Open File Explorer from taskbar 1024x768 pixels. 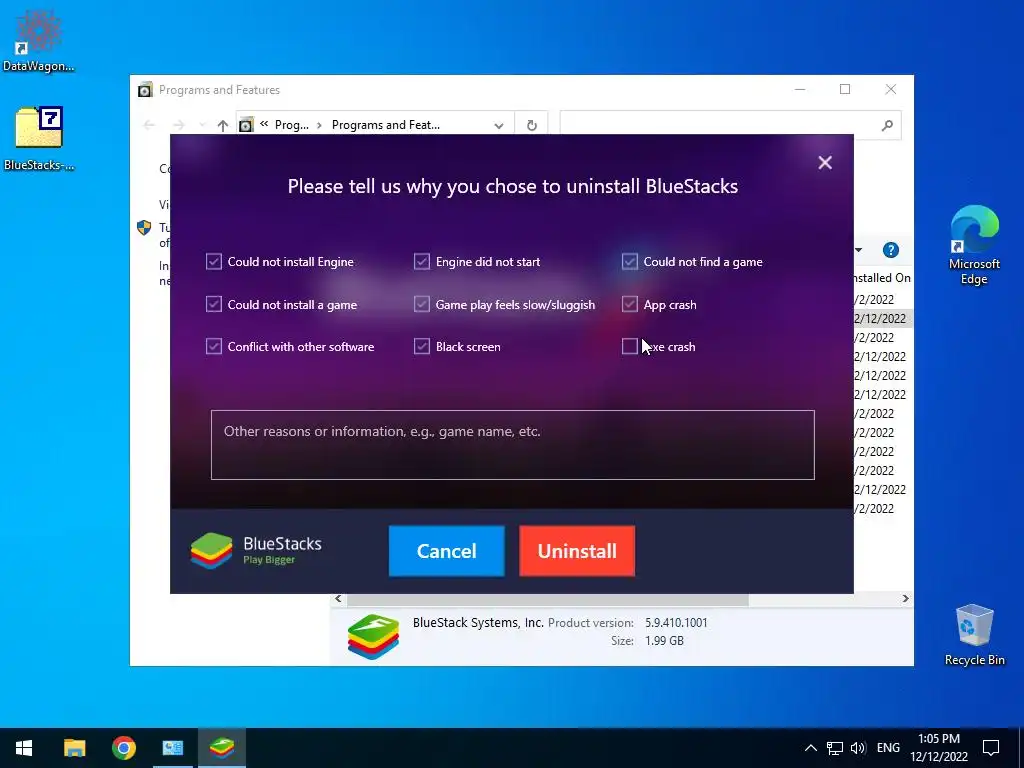[x=74, y=748]
